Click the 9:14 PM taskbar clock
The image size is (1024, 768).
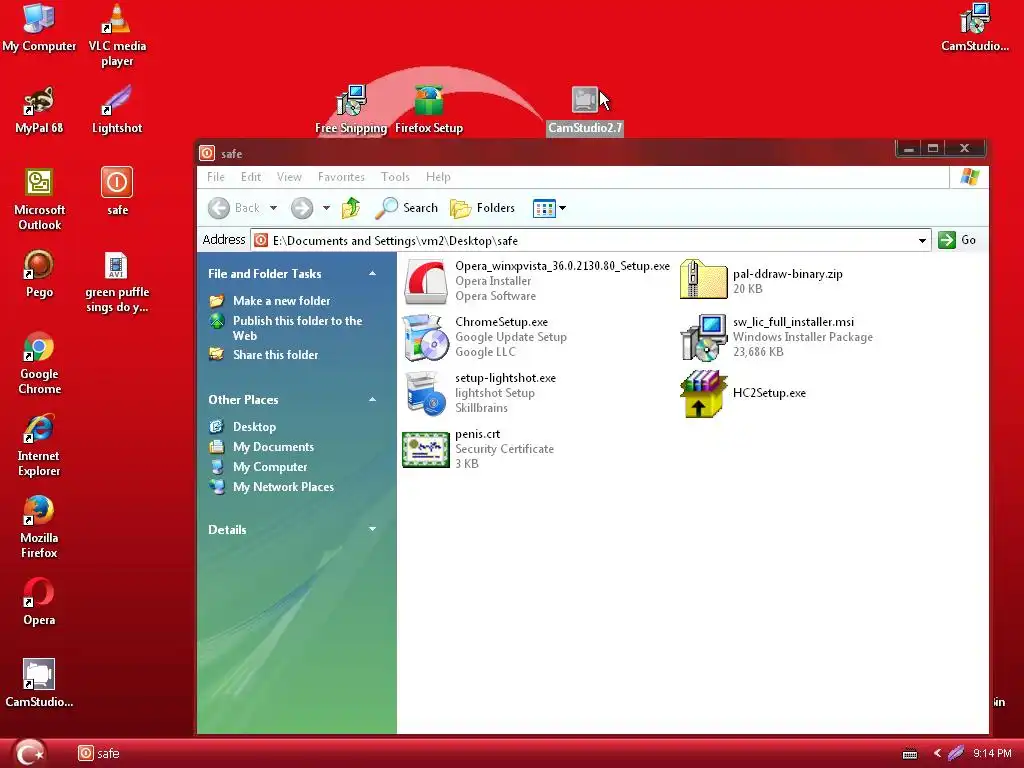tap(992, 753)
